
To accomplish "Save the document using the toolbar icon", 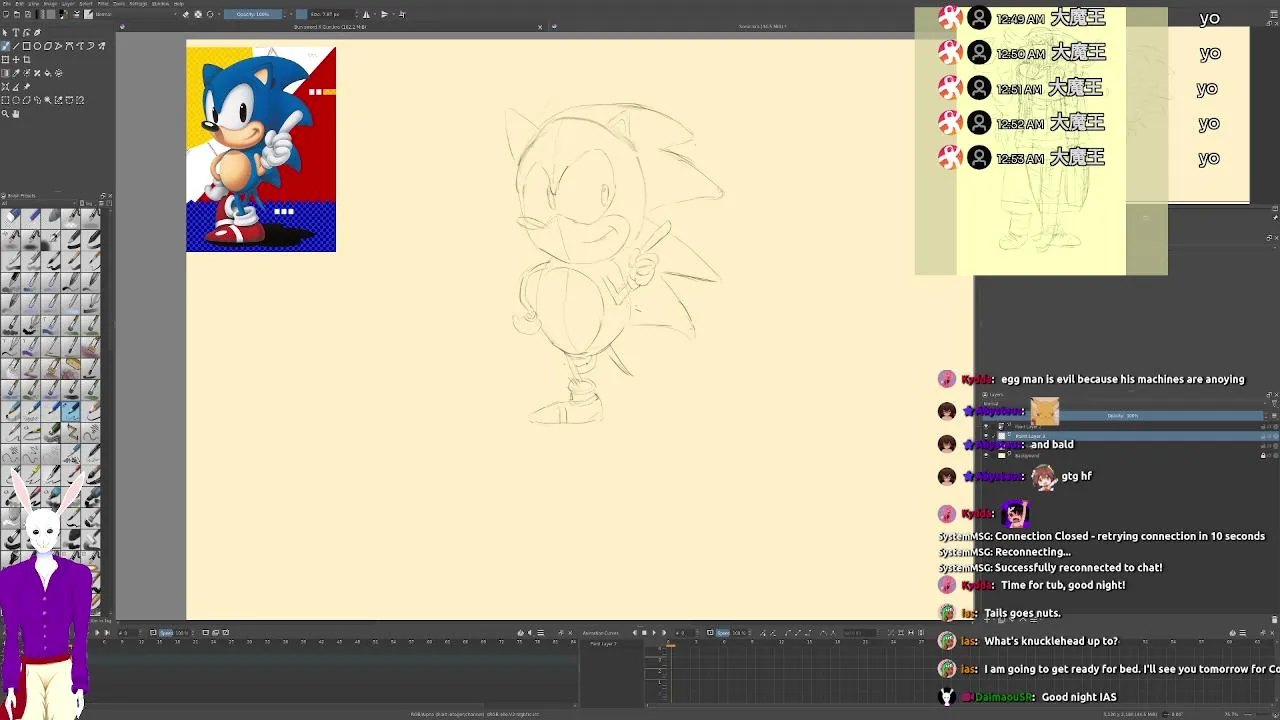I will click(28, 14).
